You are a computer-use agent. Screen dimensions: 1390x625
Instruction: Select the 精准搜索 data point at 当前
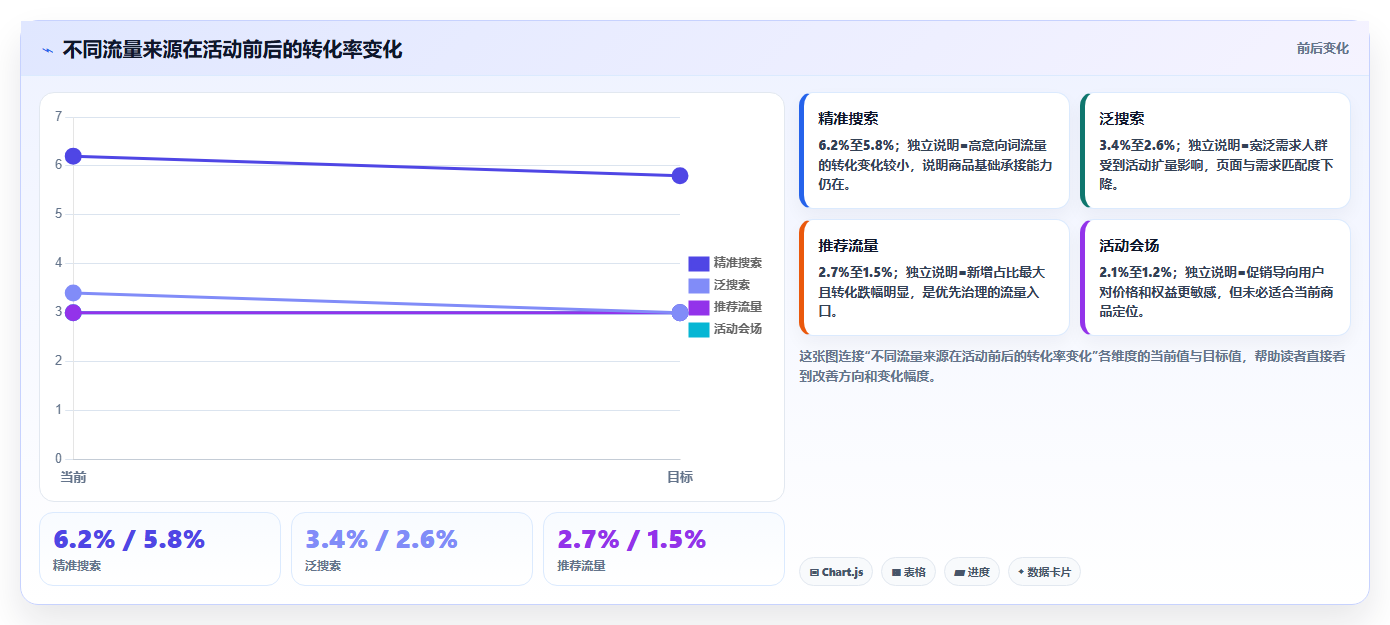point(73,156)
